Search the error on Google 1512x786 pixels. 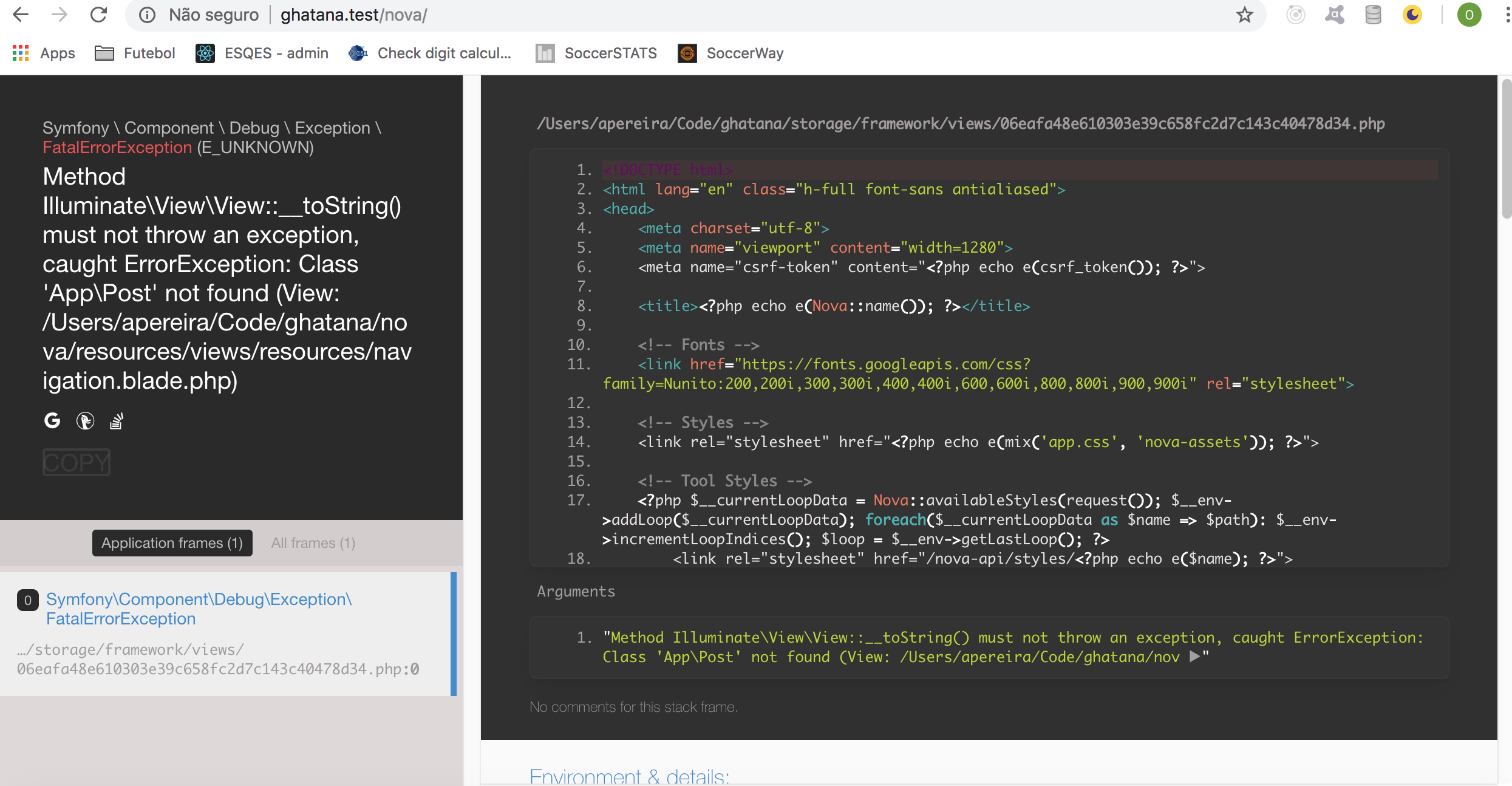(x=52, y=420)
